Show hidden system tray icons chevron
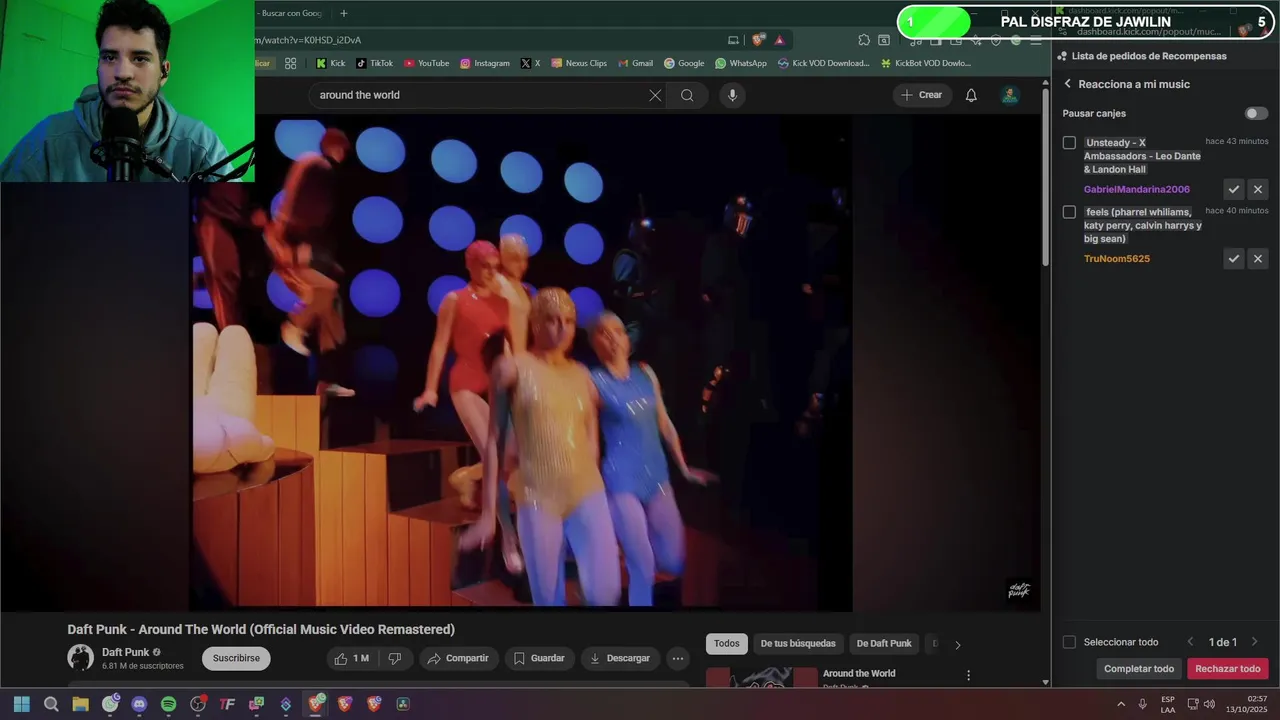The height and width of the screenshot is (720, 1280). [x=1121, y=704]
